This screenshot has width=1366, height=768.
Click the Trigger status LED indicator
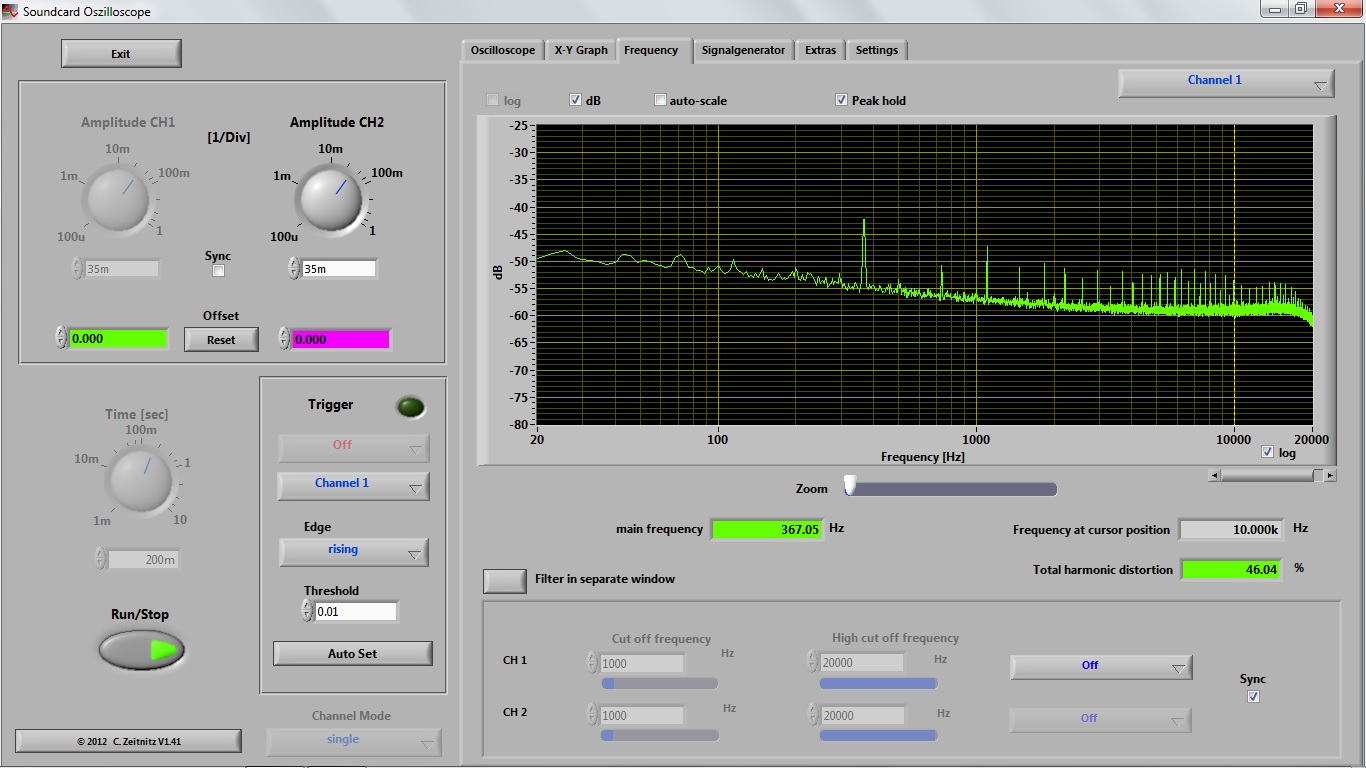click(410, 407)
